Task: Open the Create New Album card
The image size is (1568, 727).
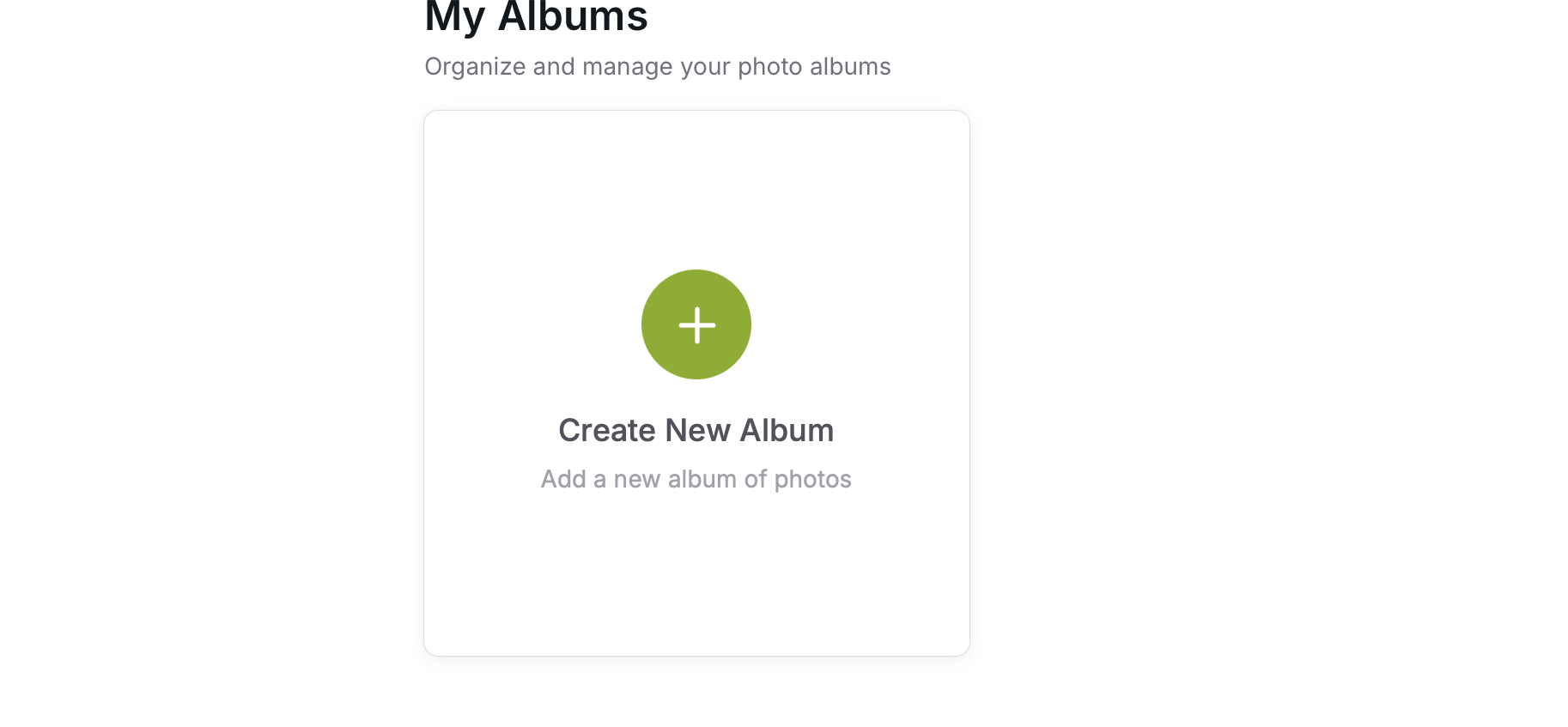Action: click(x=696, y=383)
